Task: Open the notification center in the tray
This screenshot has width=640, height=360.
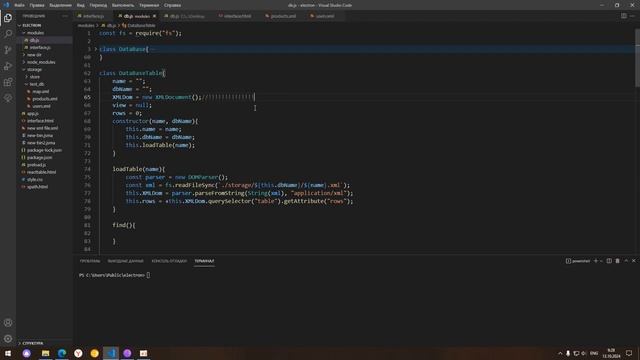Action: (629, 353)
